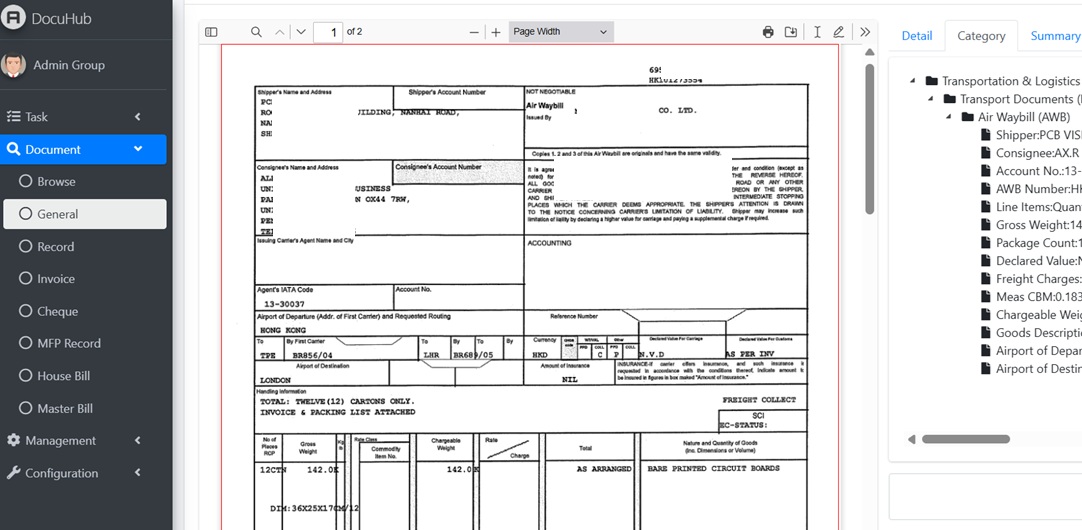Print the document using printer icon
Image resolution: width=1082 pixels, height=530 pixels.
tap(768, 32)
